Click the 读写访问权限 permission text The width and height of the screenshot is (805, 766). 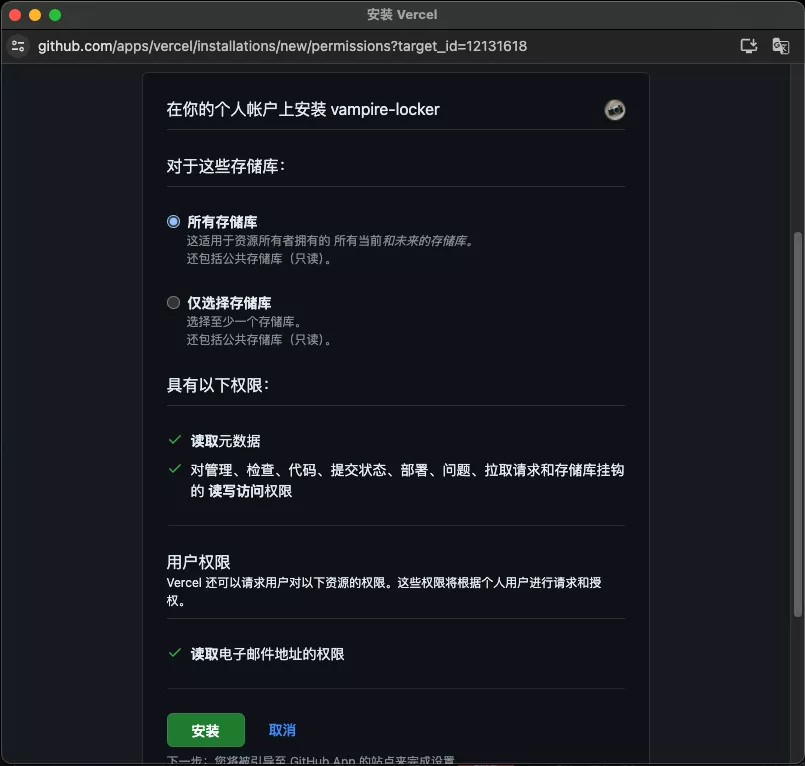point(250,491)
